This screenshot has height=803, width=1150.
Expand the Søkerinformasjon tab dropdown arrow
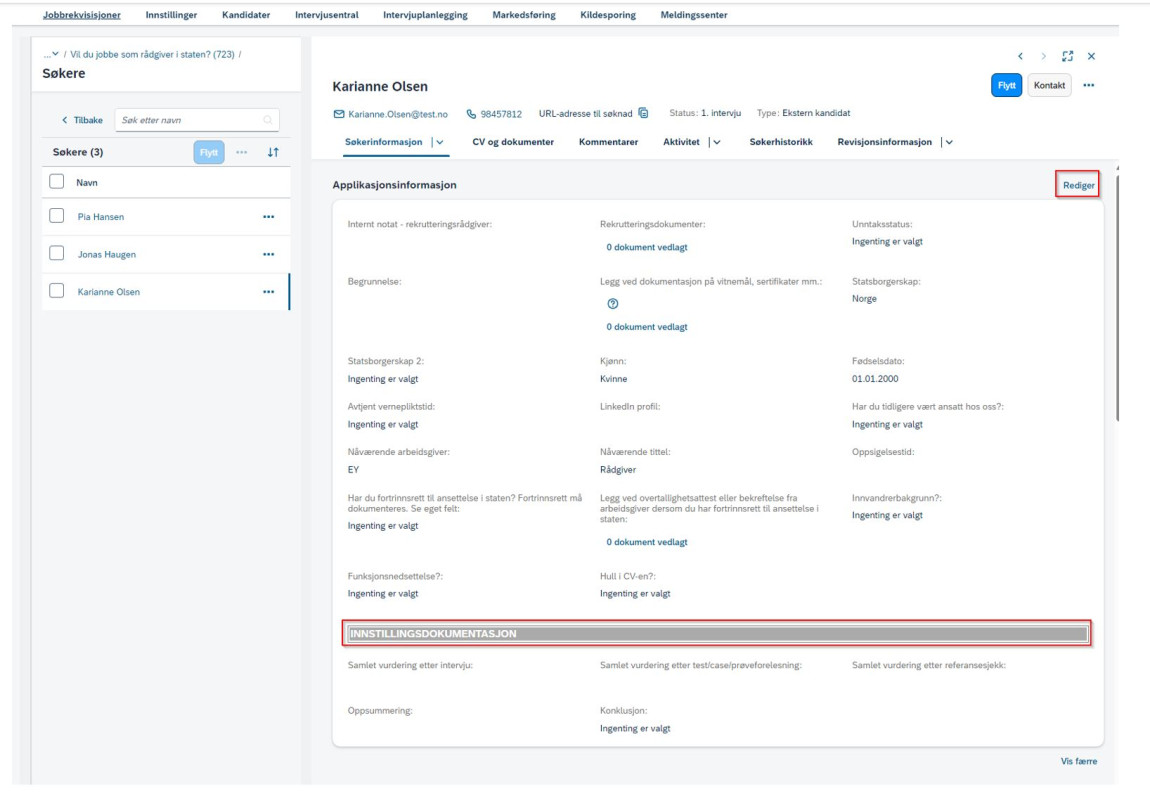coord(440,142)
